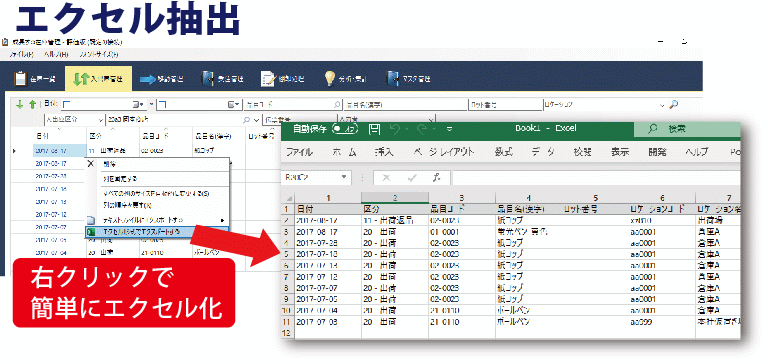The width and height of the screenshot is (768, 364).
Task: Open the ヘルプ(H) menu in the inventory app
Action: coord(56,55)
